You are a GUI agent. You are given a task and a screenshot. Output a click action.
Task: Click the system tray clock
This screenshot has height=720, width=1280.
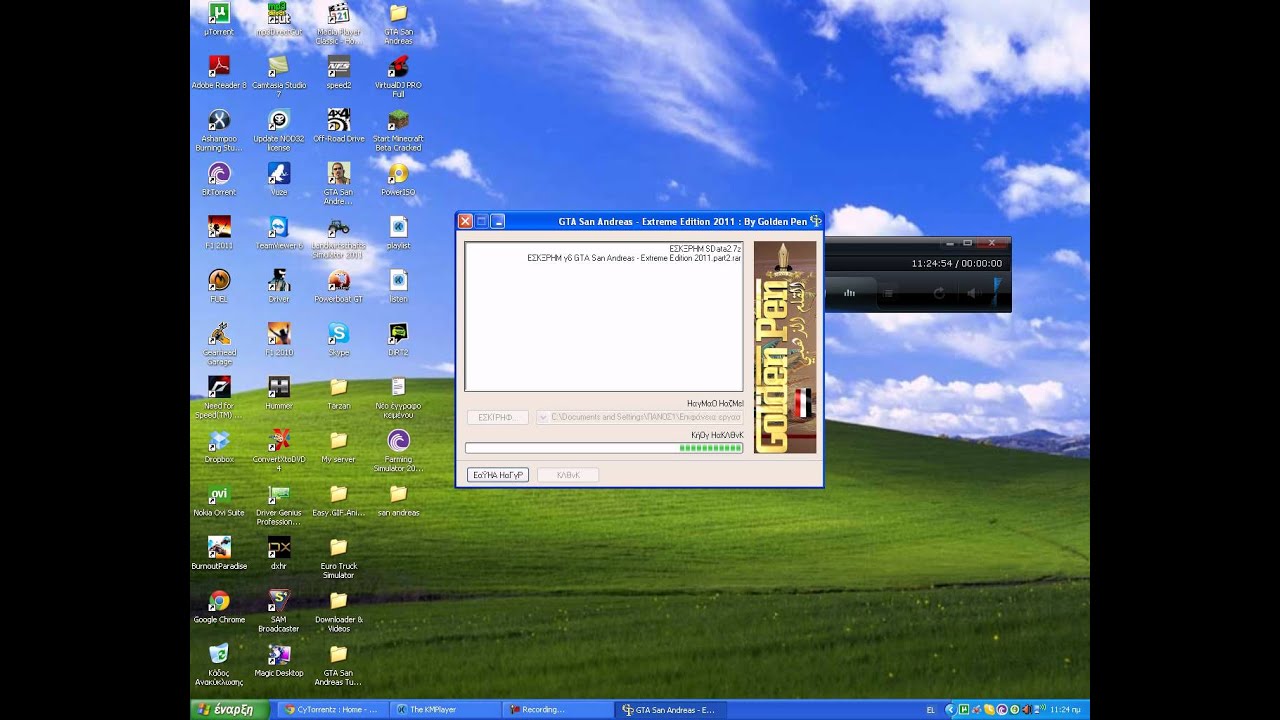coord(1066,710)
